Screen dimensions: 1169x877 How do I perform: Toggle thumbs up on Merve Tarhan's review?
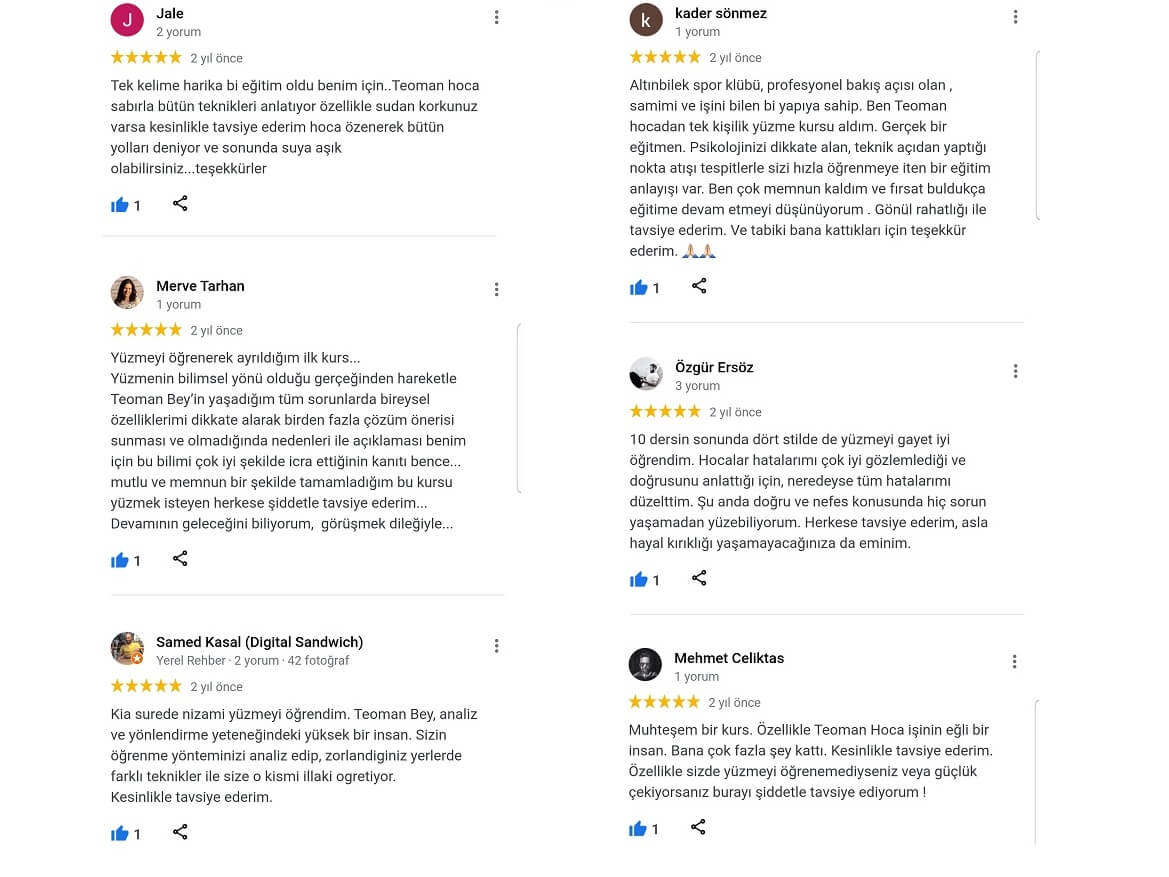[x=120, y=560]
